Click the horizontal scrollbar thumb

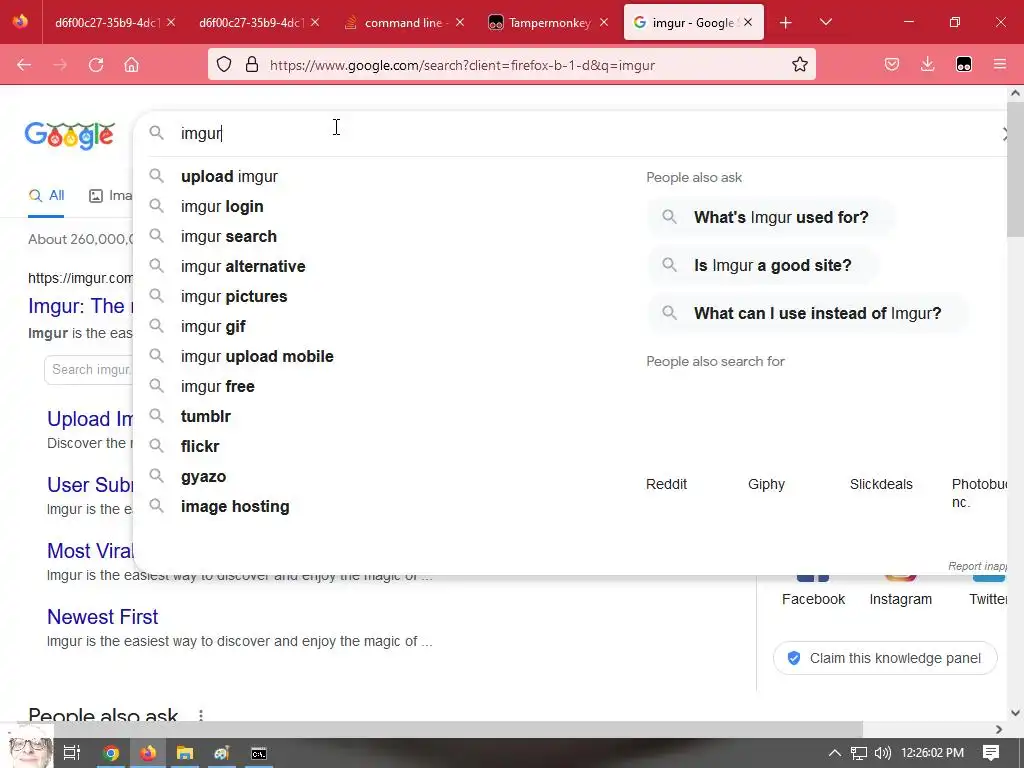(x=458, y=729)
